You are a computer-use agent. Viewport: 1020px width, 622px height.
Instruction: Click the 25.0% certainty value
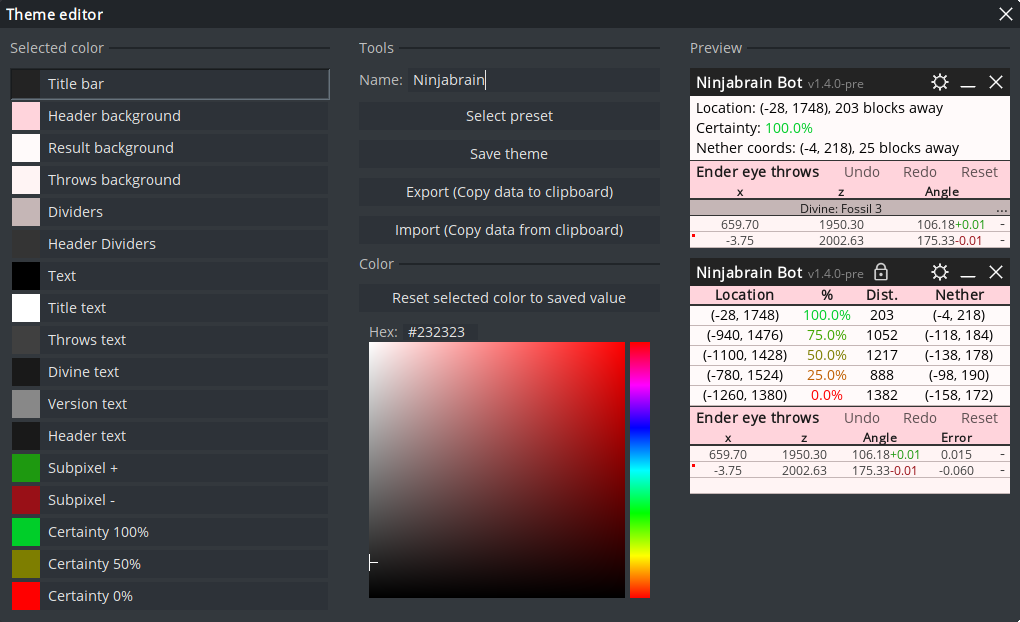click(827, 375)
